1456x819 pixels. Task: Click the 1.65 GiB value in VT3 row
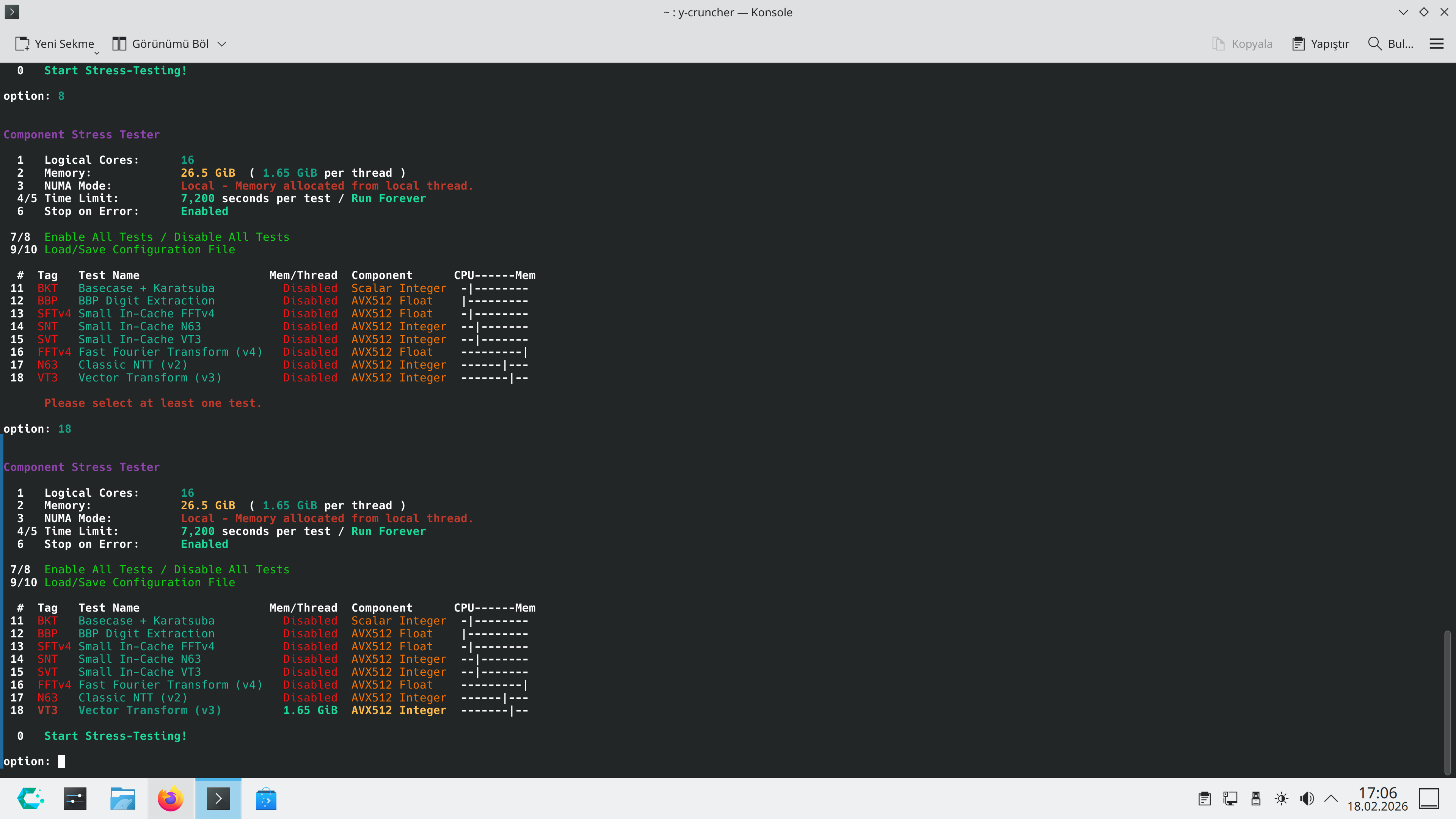(310, 711)
